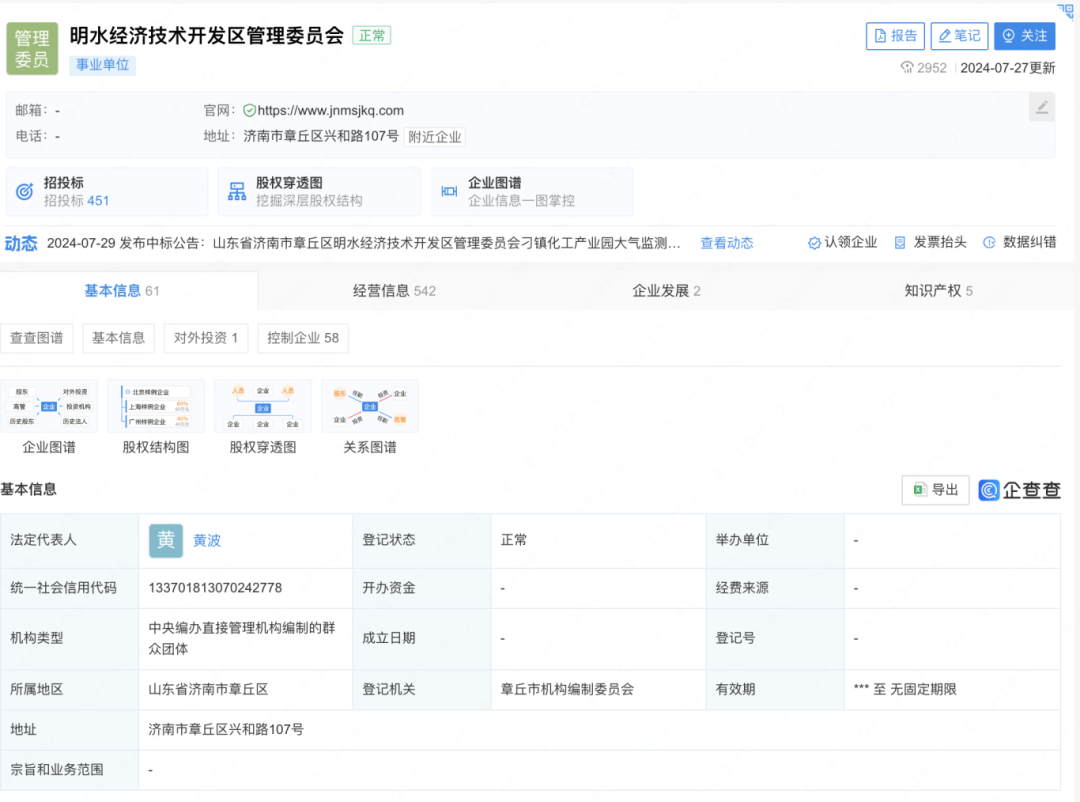Switch to the 经营信息 tab
1080x802 pixels.
[394, 291]
